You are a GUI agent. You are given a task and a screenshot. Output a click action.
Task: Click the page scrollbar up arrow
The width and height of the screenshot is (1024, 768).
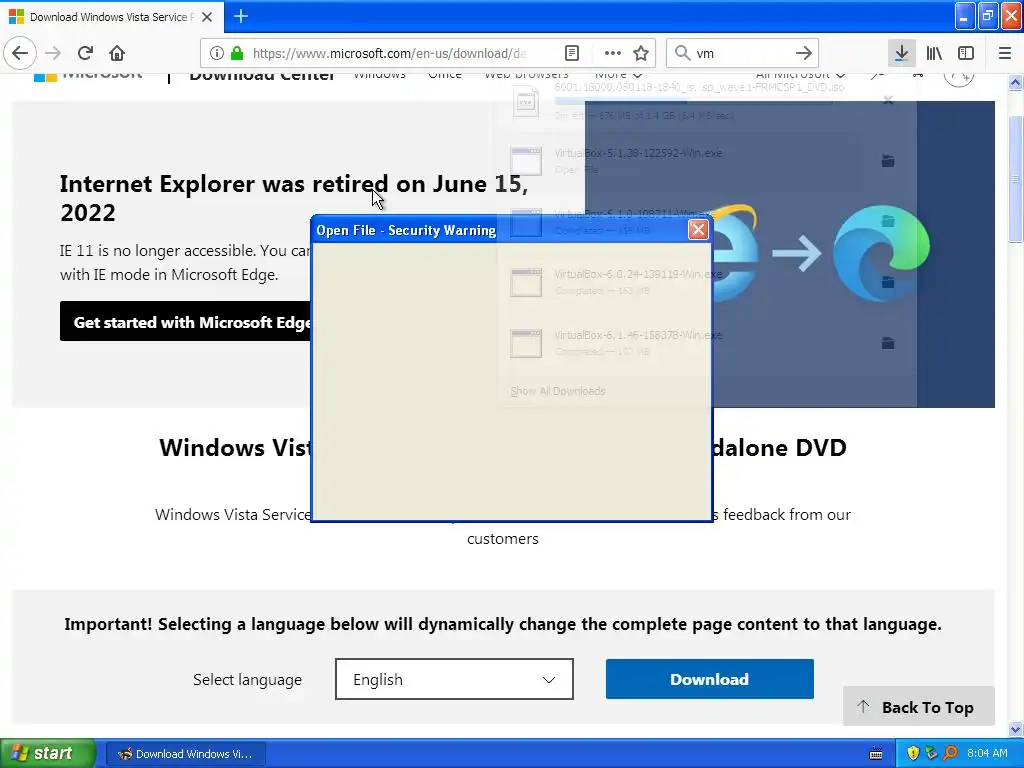point(1016,82)
